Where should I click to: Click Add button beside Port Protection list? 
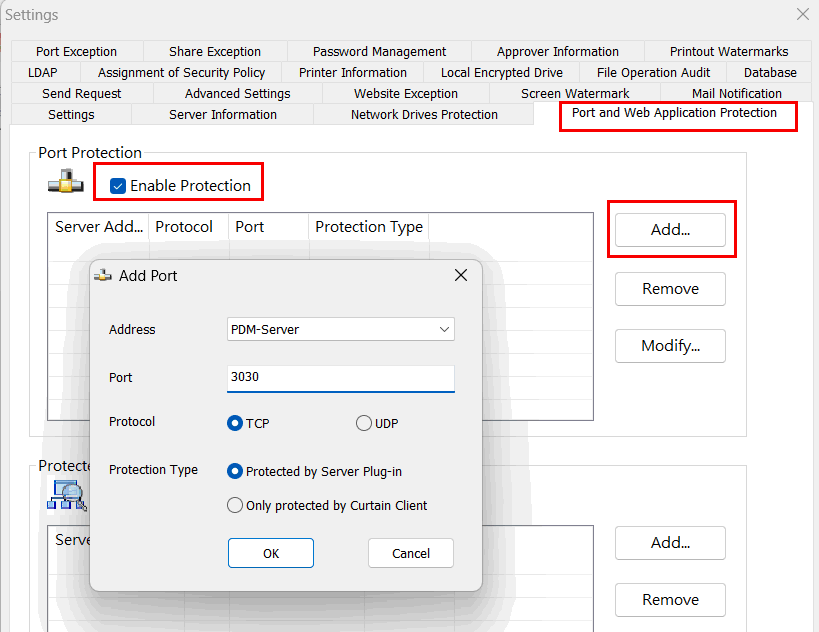click(670, 229)
